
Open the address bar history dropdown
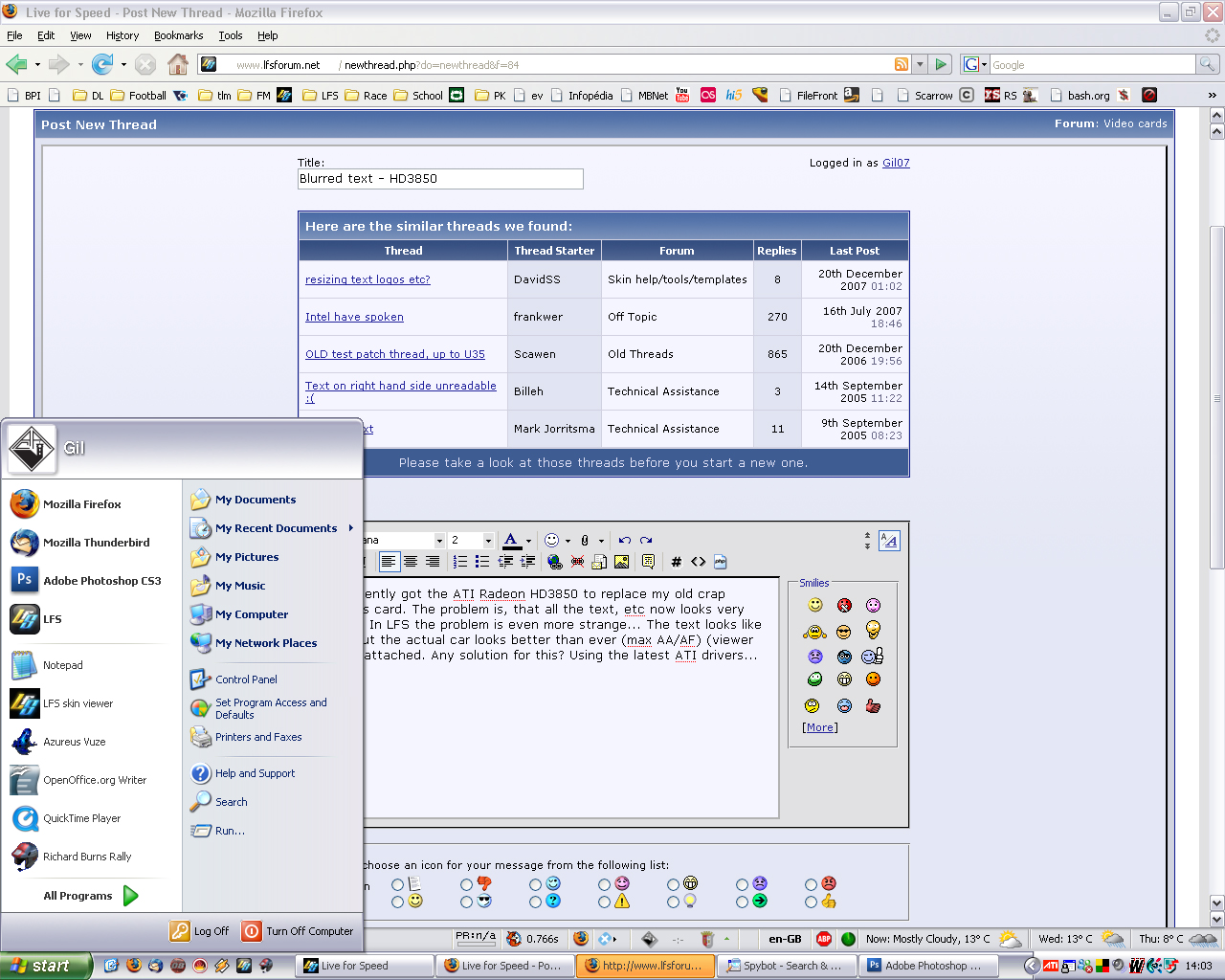tap(920, 64)
